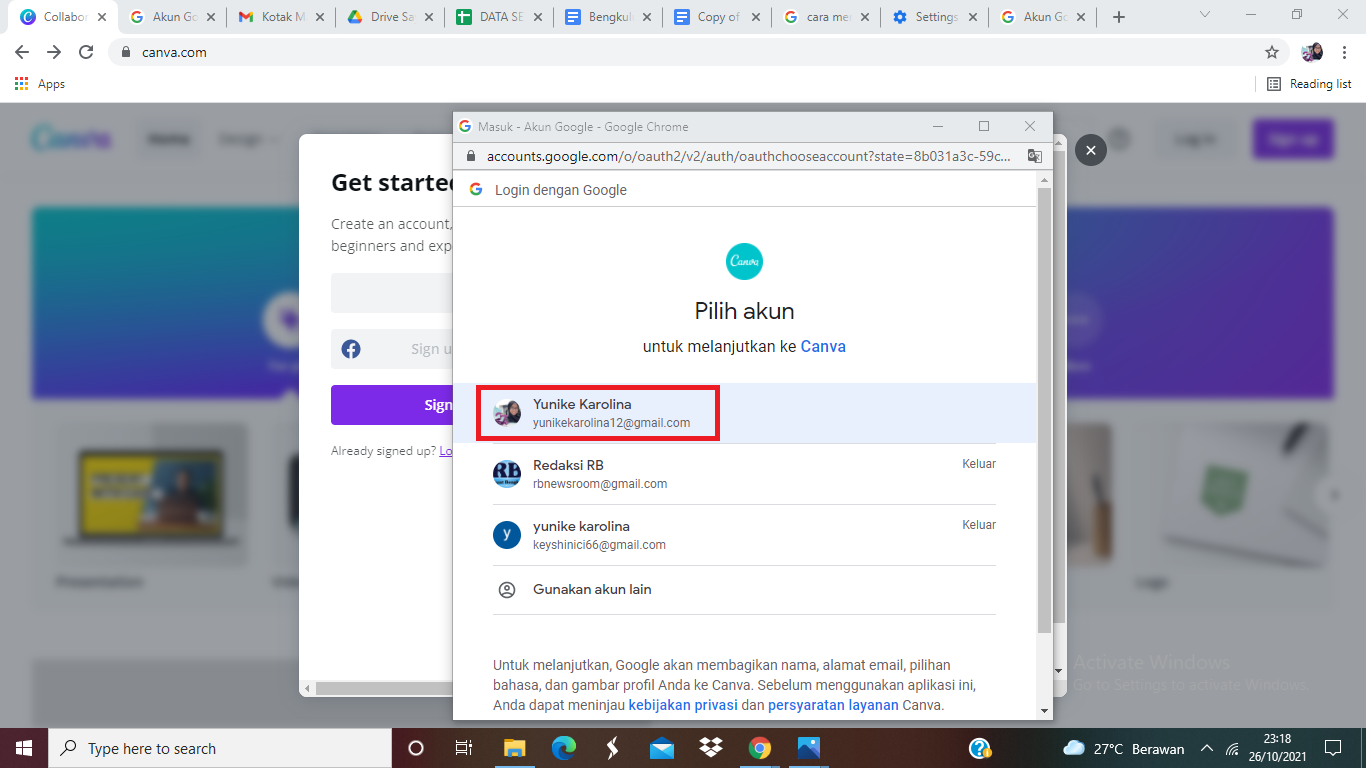Viewport: 1366px width, 768px height.
Task: Click the Apps shortcut in bookmarks bar
Action: [40, 84]
